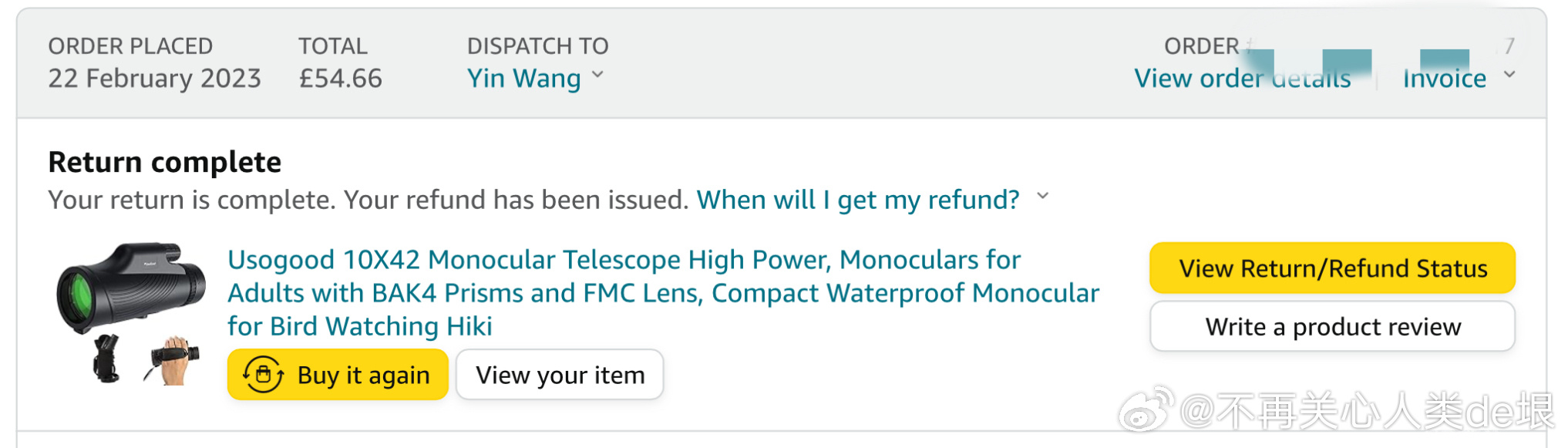The width and height of the screenshot is (1568, 448).
Task: Click the monocular product thumbnail
Action: click(x=131, y=313)
